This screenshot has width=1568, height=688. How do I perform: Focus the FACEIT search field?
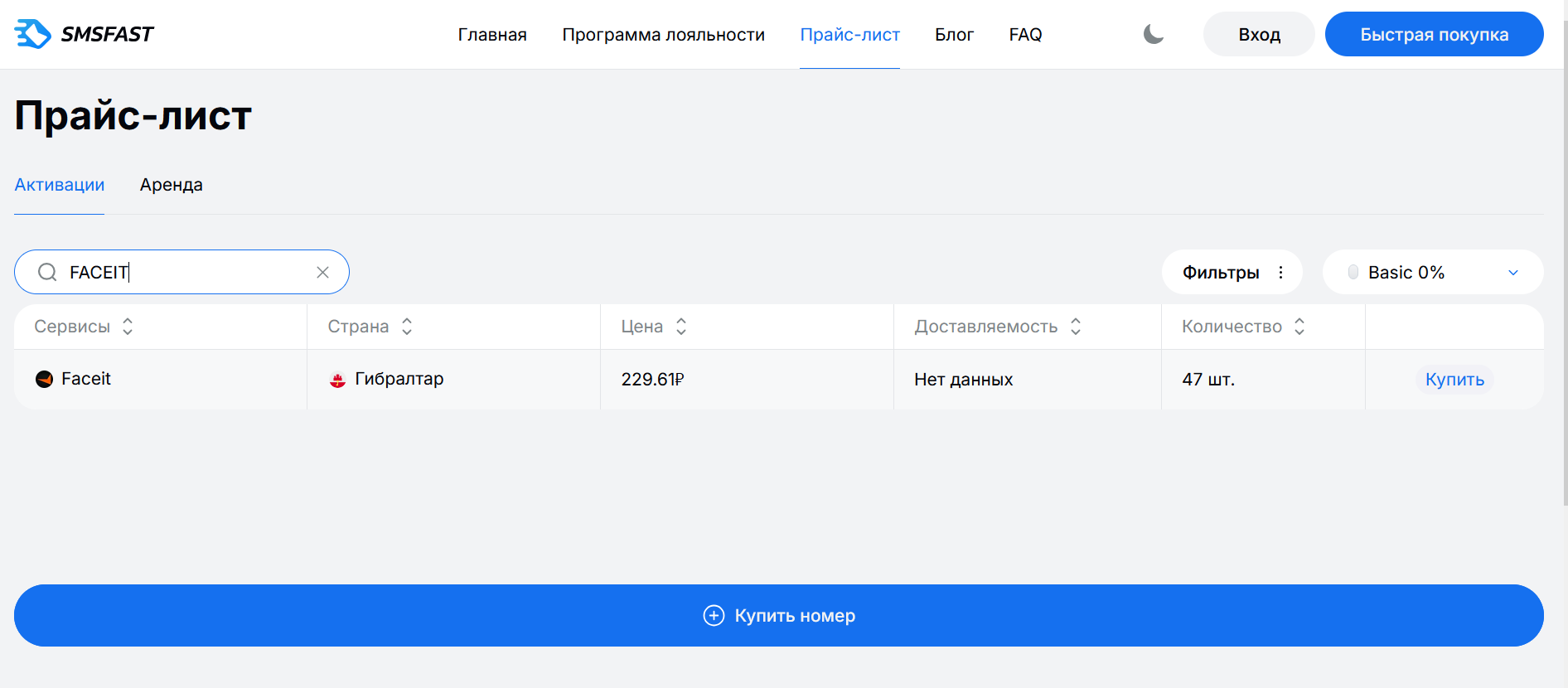click(181, 272)
